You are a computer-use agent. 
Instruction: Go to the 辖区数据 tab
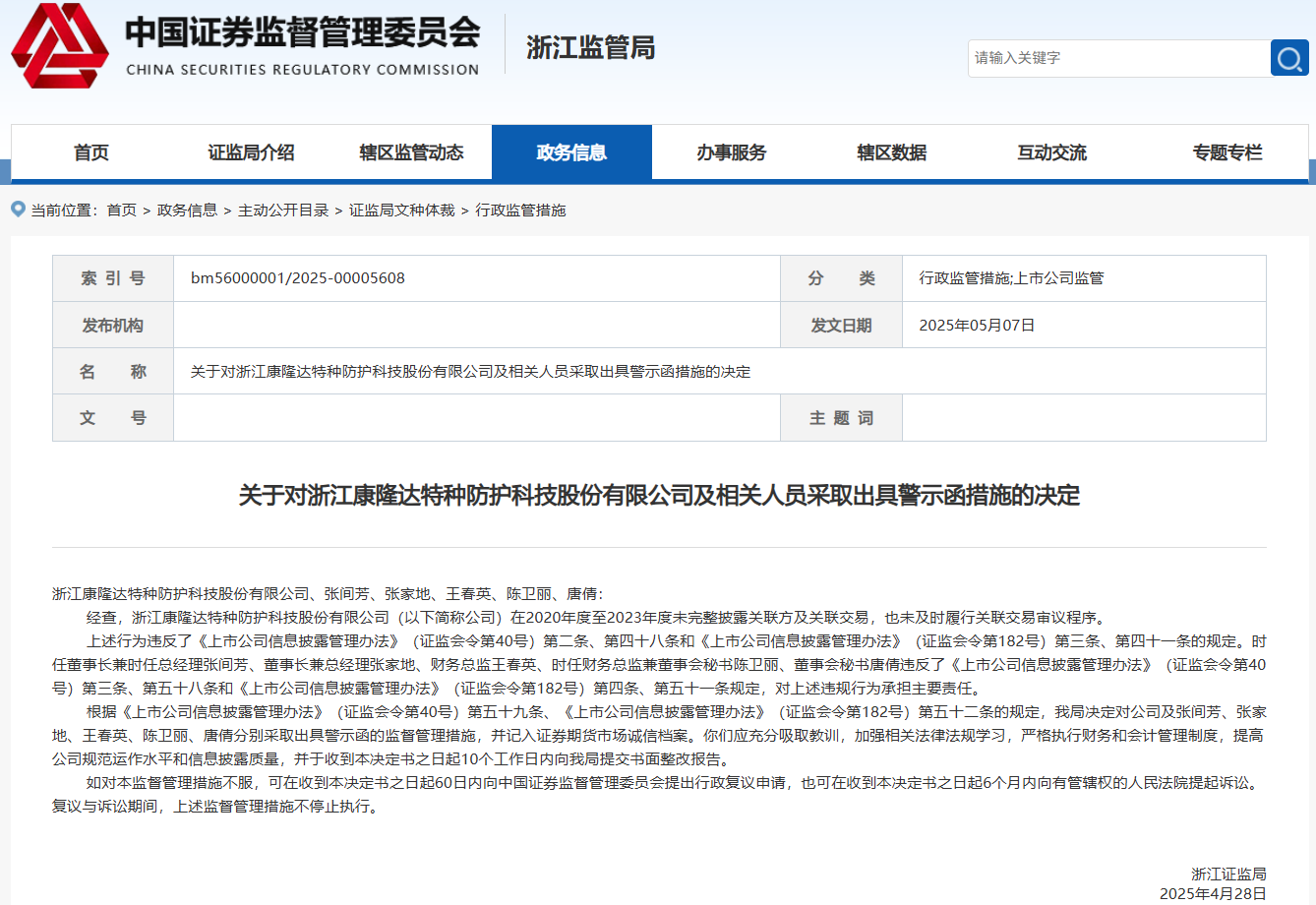point(892,152)
